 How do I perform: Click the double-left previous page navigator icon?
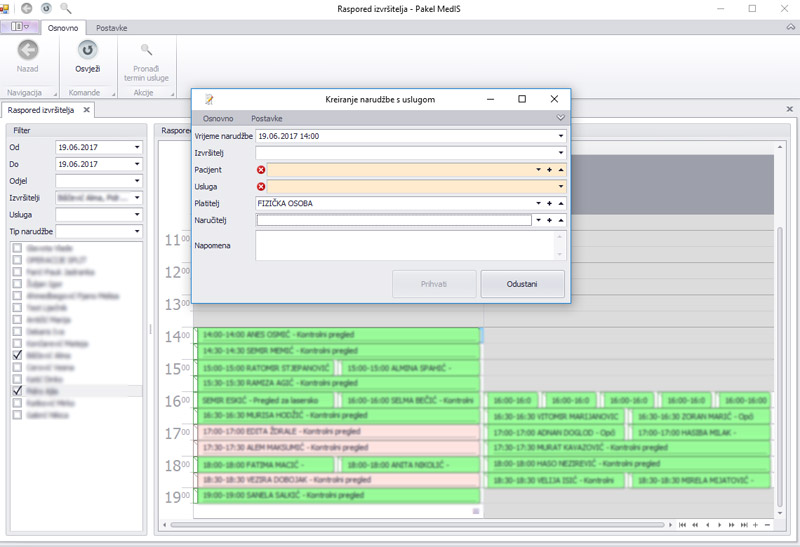695,525
